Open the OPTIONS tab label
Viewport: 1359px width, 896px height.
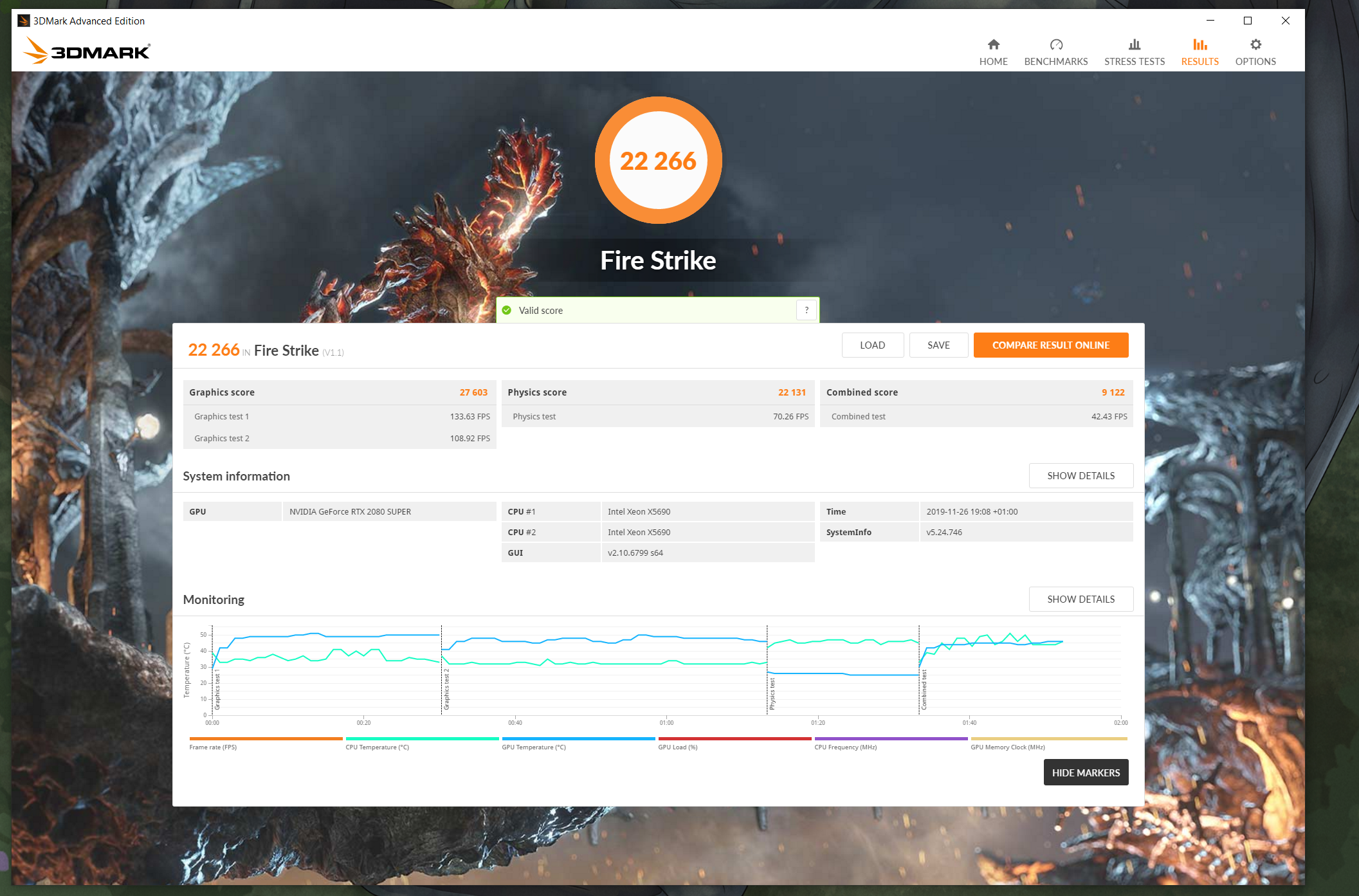coord(1255,62)
